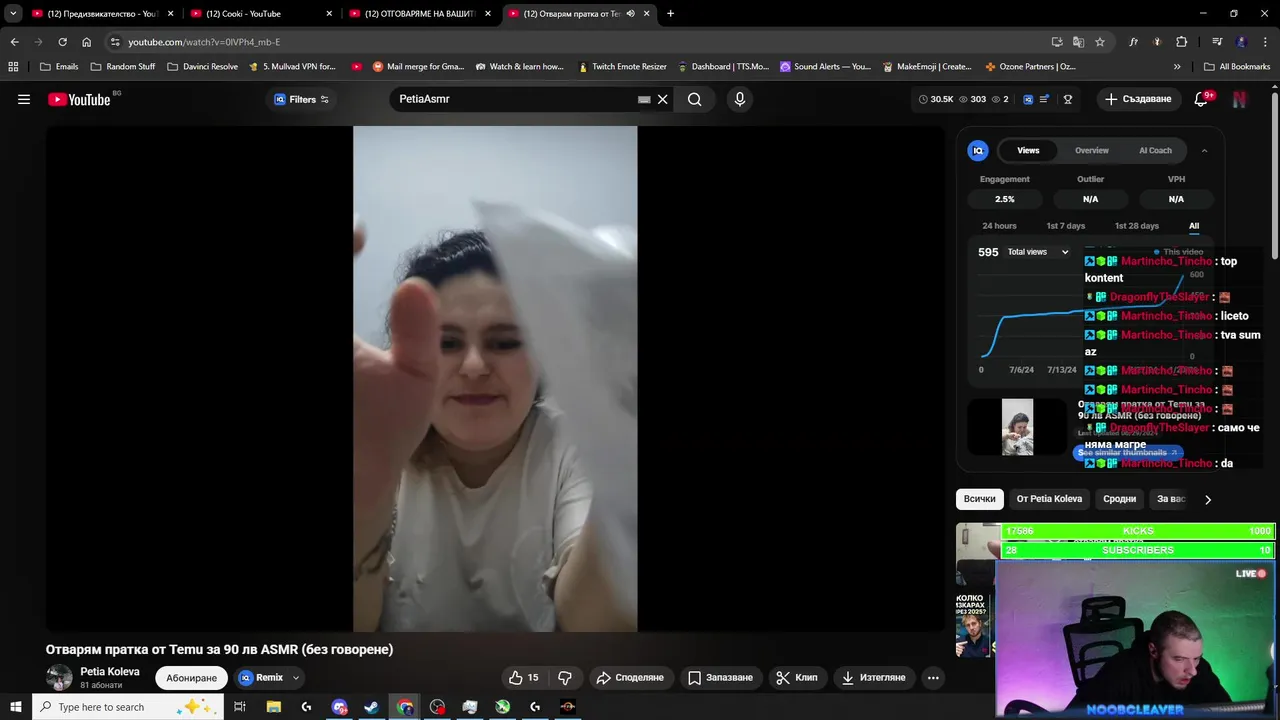Open the Total views dropdown

click(x=1038, y=252)
